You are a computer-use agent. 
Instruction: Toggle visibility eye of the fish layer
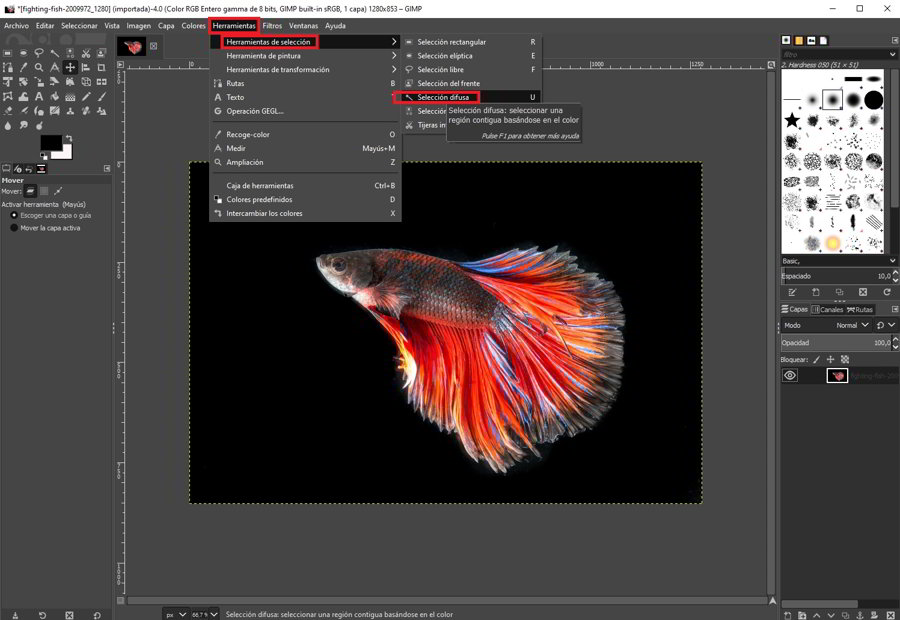click(790, 376)
